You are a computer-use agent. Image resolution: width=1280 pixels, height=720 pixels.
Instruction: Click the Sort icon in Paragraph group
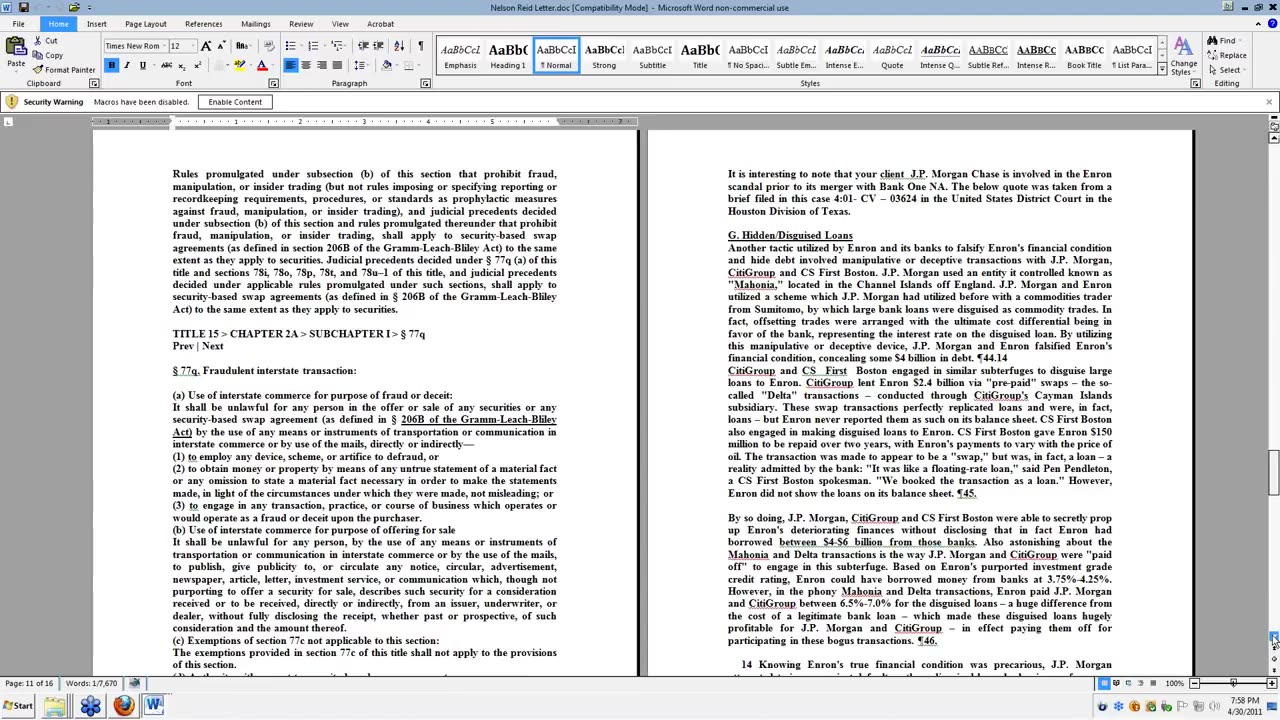pyautogui.click(x=399, y=46)
